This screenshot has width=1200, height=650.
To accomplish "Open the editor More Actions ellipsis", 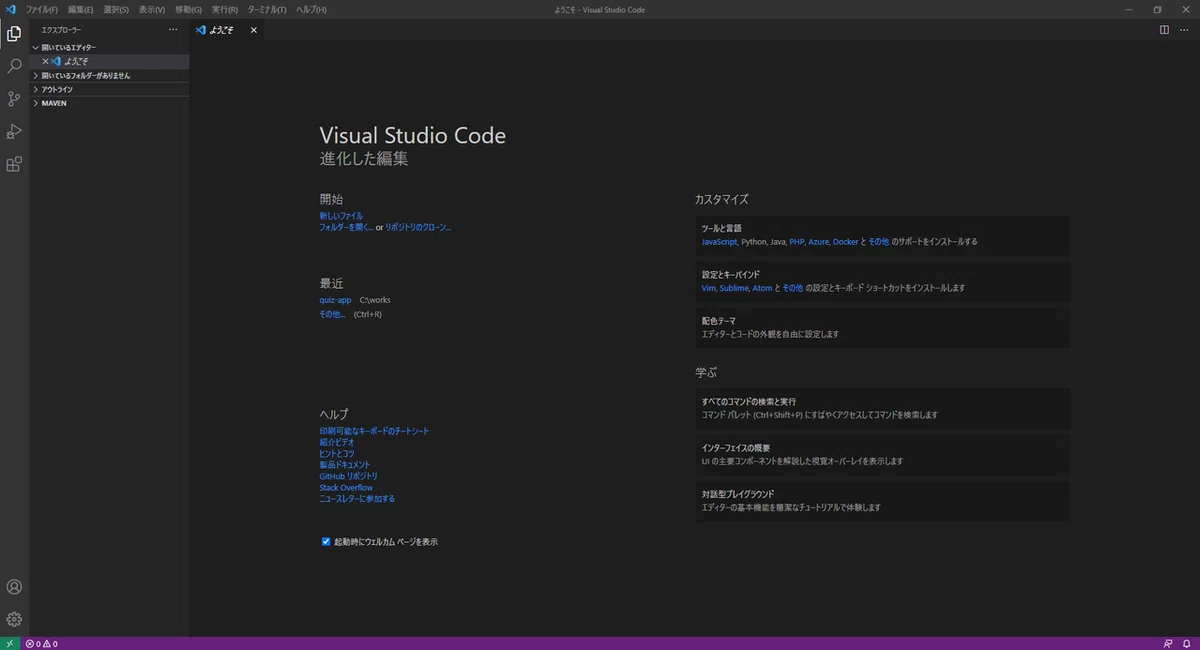I will point(1183,30).
